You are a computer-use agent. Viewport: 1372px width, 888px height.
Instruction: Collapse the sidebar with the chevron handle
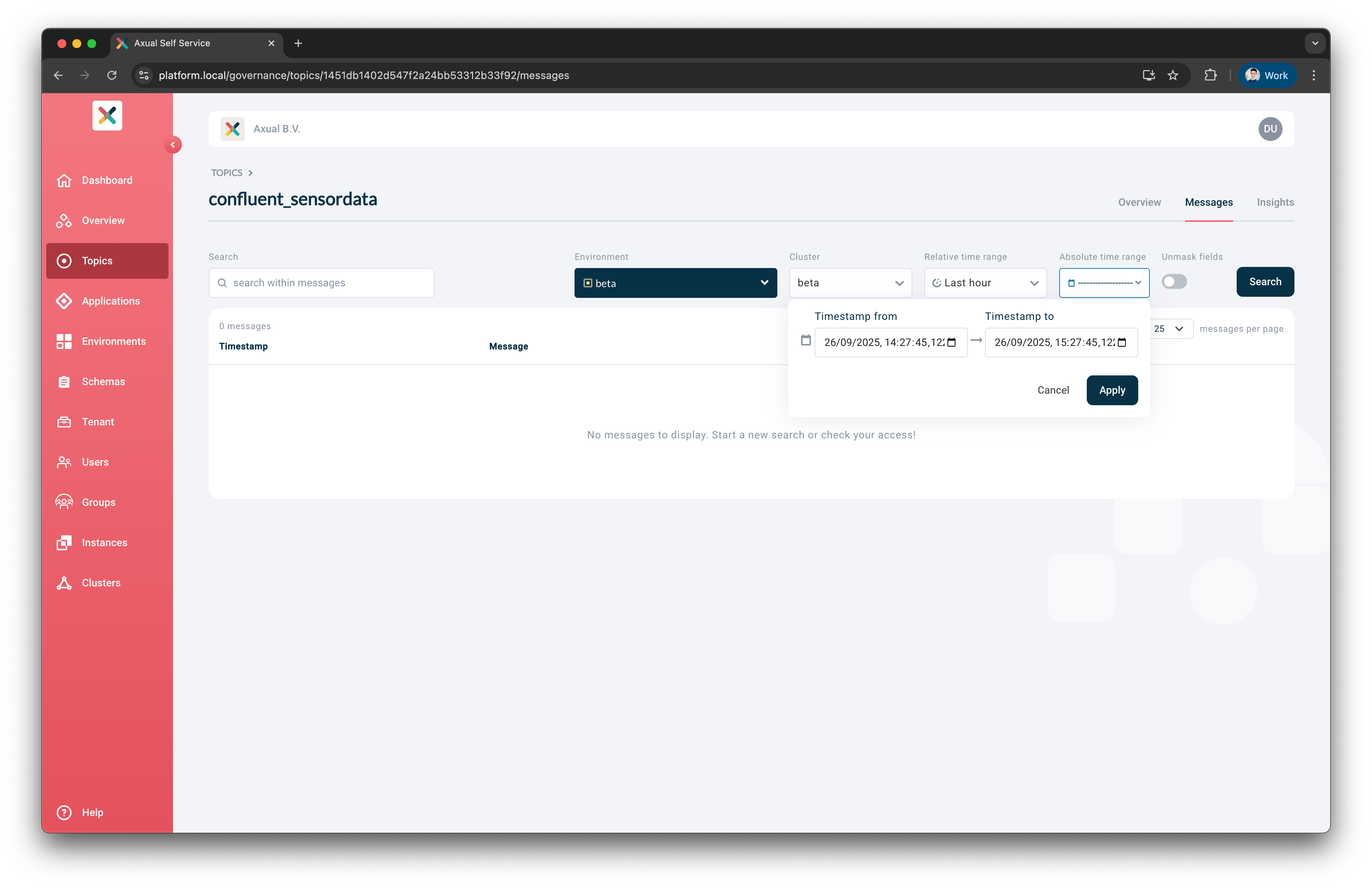click(173, 145)
